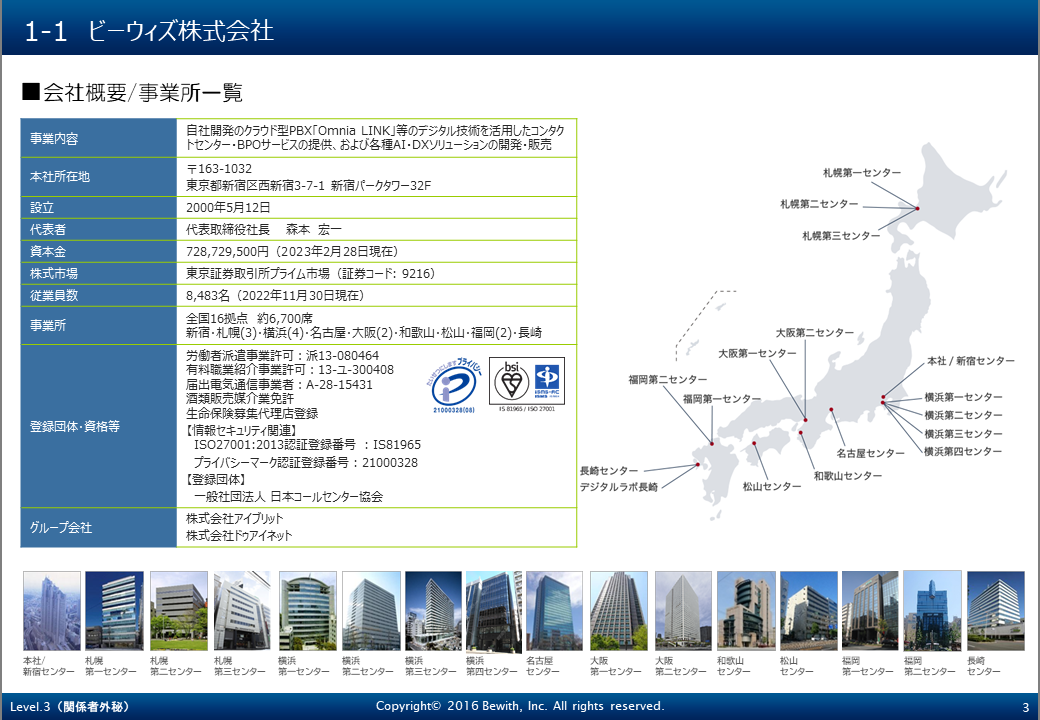The height and width of the screenshot is (720, 1040).
Task: Click the 登録団体・資格等 row header
Action: pos(99,426)
